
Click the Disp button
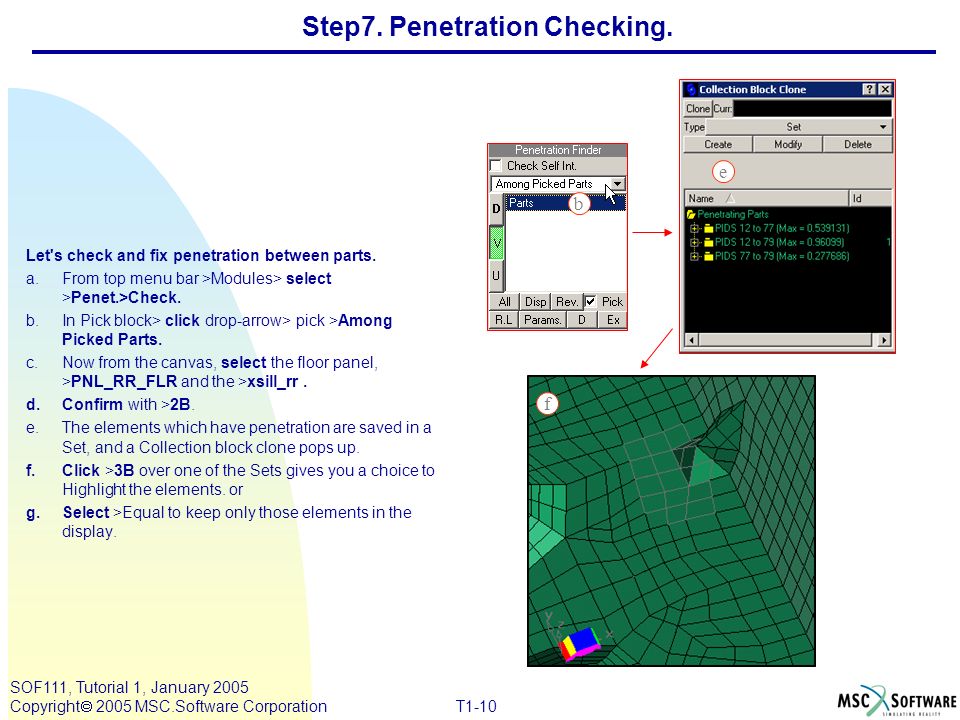535,302
